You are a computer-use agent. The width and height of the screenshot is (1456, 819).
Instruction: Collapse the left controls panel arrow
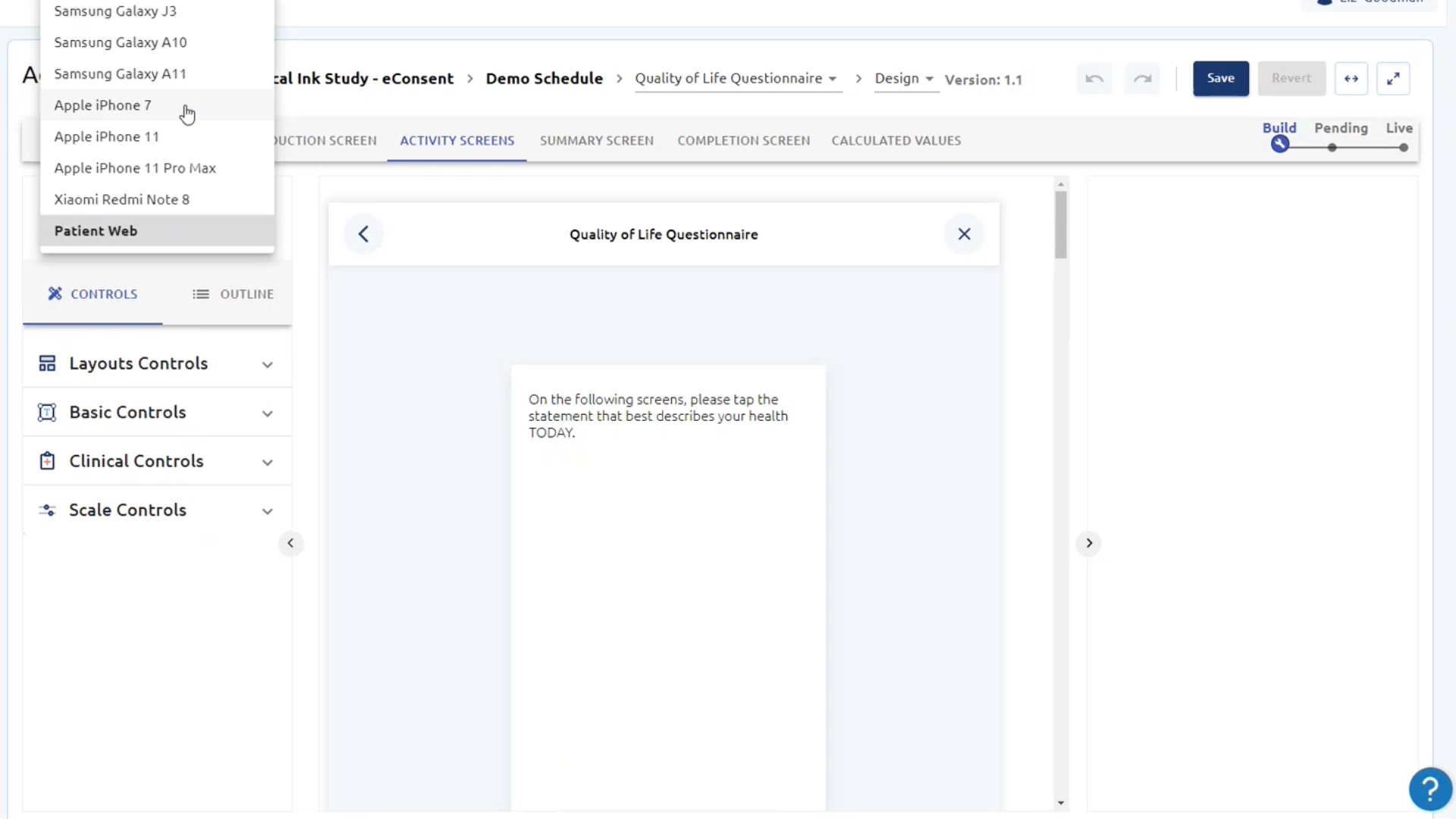click(290, 543)
